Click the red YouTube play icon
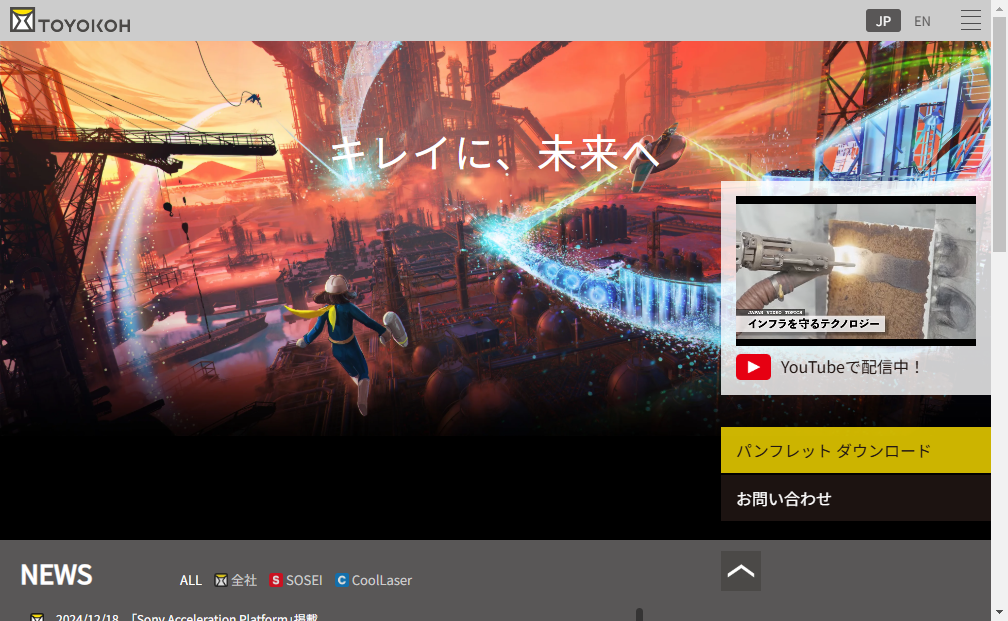1008x621 pixels. 753,367
